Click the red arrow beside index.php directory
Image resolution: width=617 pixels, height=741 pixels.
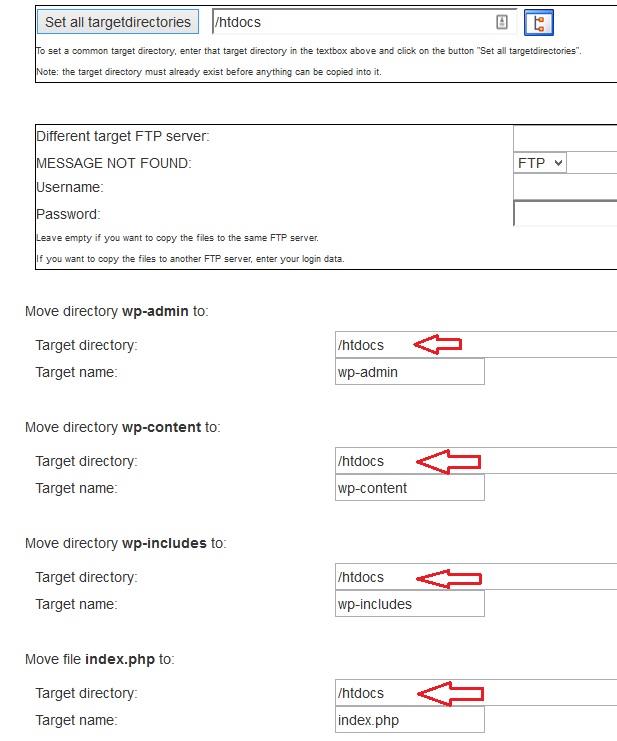[449, 694]
